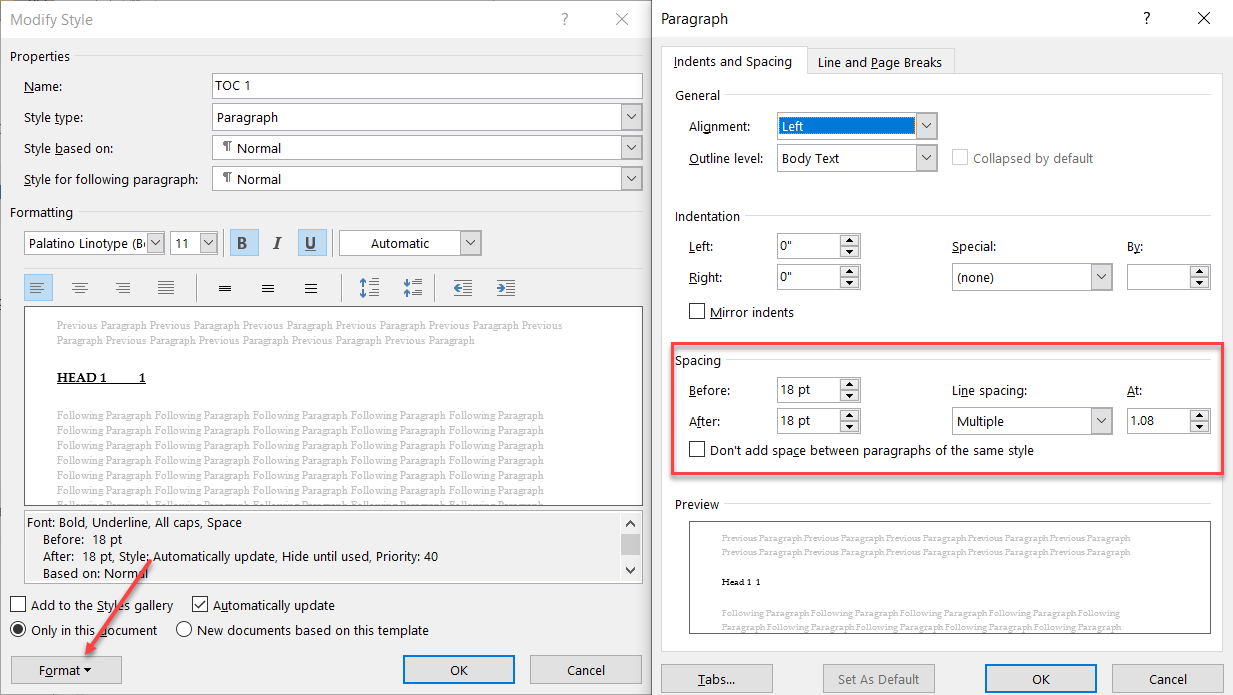Image resolution: width=1233 pixels, height=695 pixels.
Task: Increase paragraph spacing icon
Action: pos(370,288)
